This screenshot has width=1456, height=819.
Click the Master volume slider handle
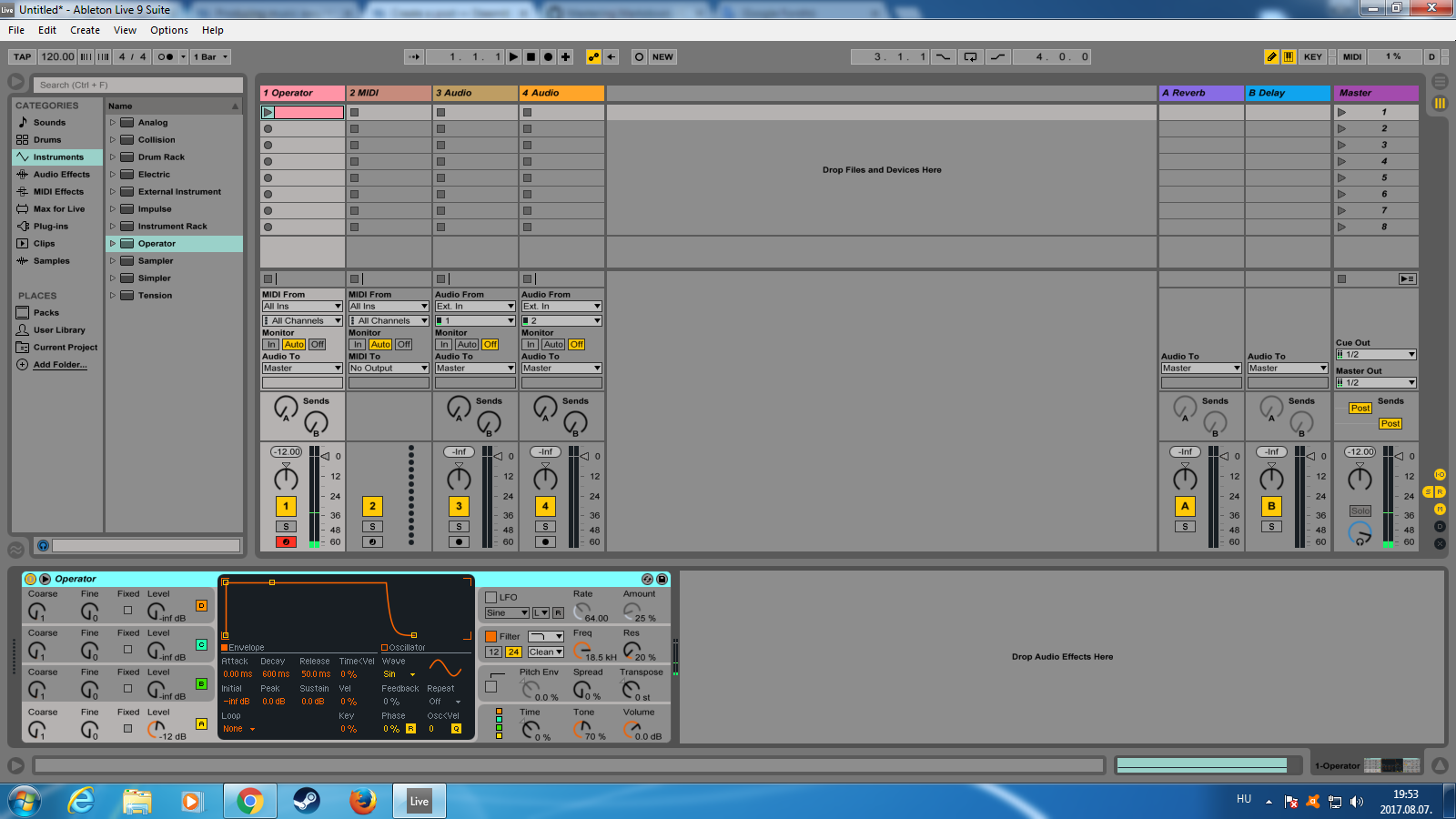click(x=1400, y=456)
